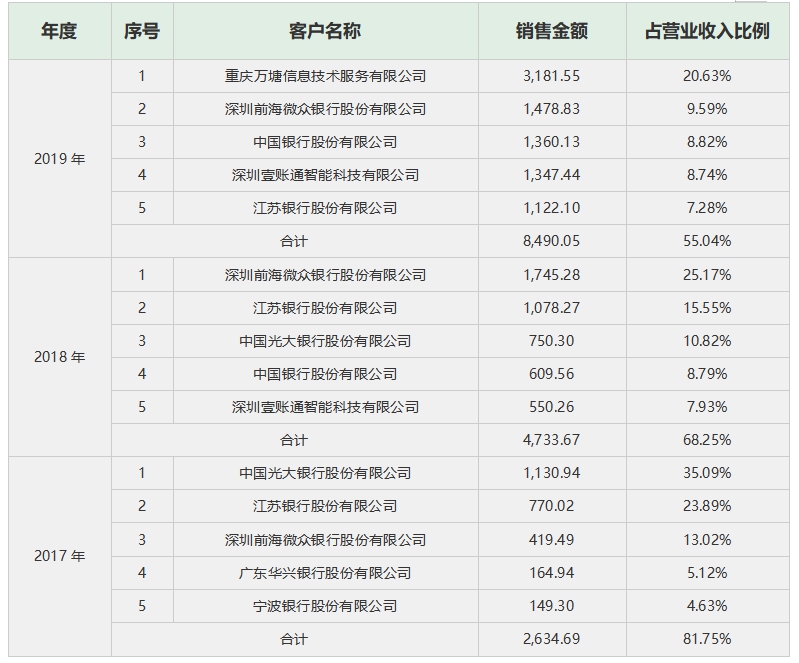Click sales amount 1,122.10

(x=551, y=208)
